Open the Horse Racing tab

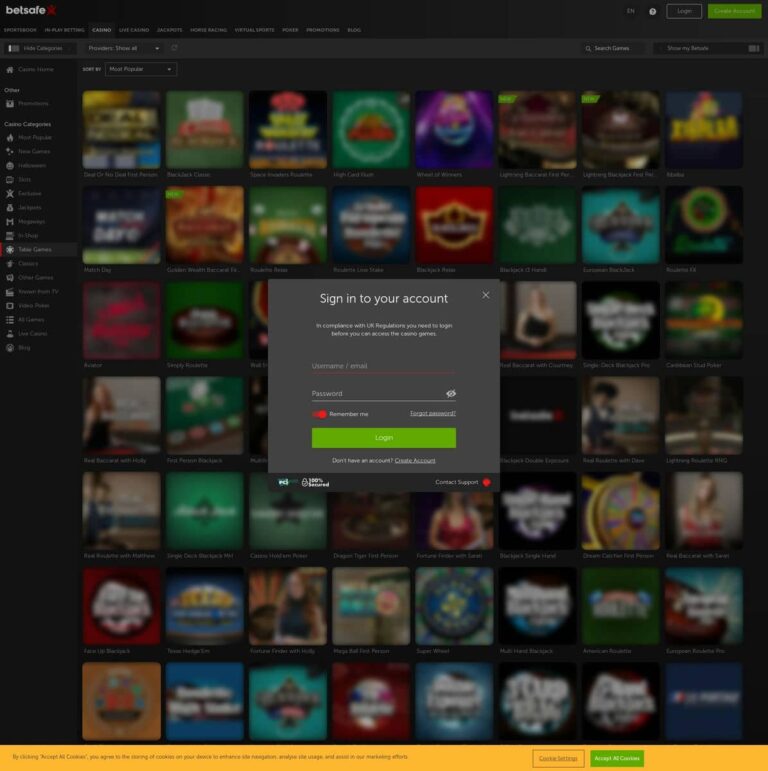pyautogui.click(x=208, y=30)
